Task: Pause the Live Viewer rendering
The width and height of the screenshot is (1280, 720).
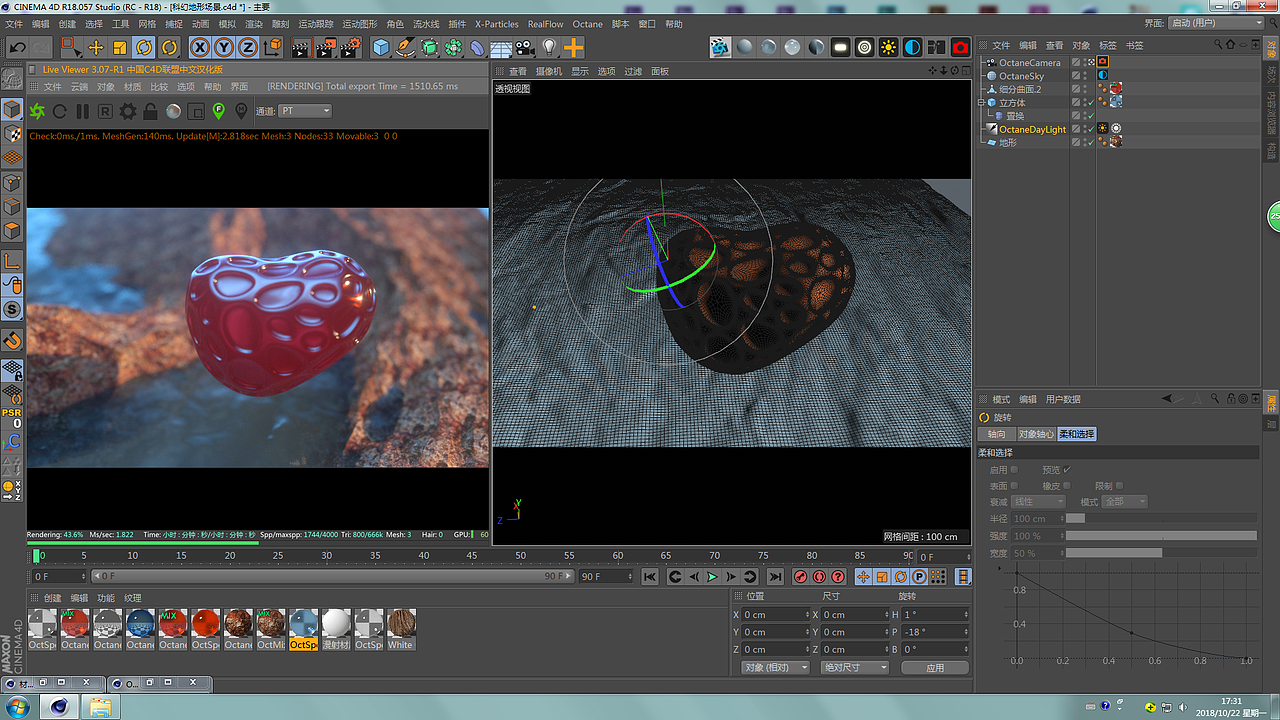Action: click(83, 111)
